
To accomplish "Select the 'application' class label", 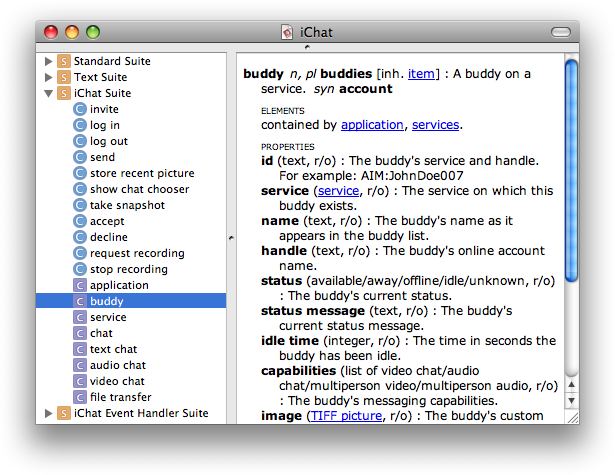I will click(119, 286).
